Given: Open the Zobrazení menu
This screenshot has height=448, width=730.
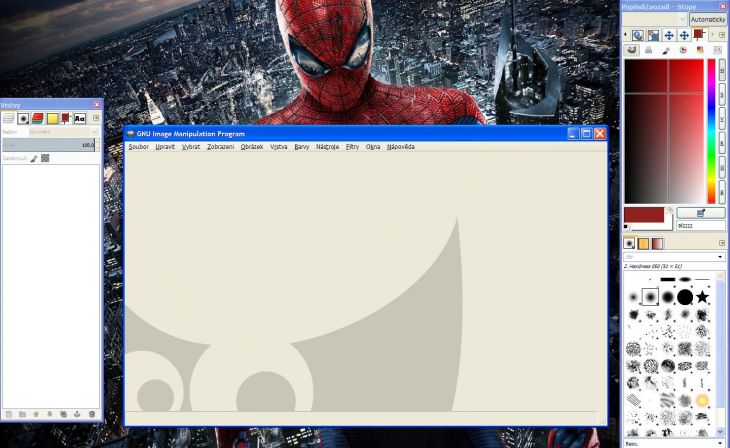Looking at the screenshot, I should (x=220, y=147).
